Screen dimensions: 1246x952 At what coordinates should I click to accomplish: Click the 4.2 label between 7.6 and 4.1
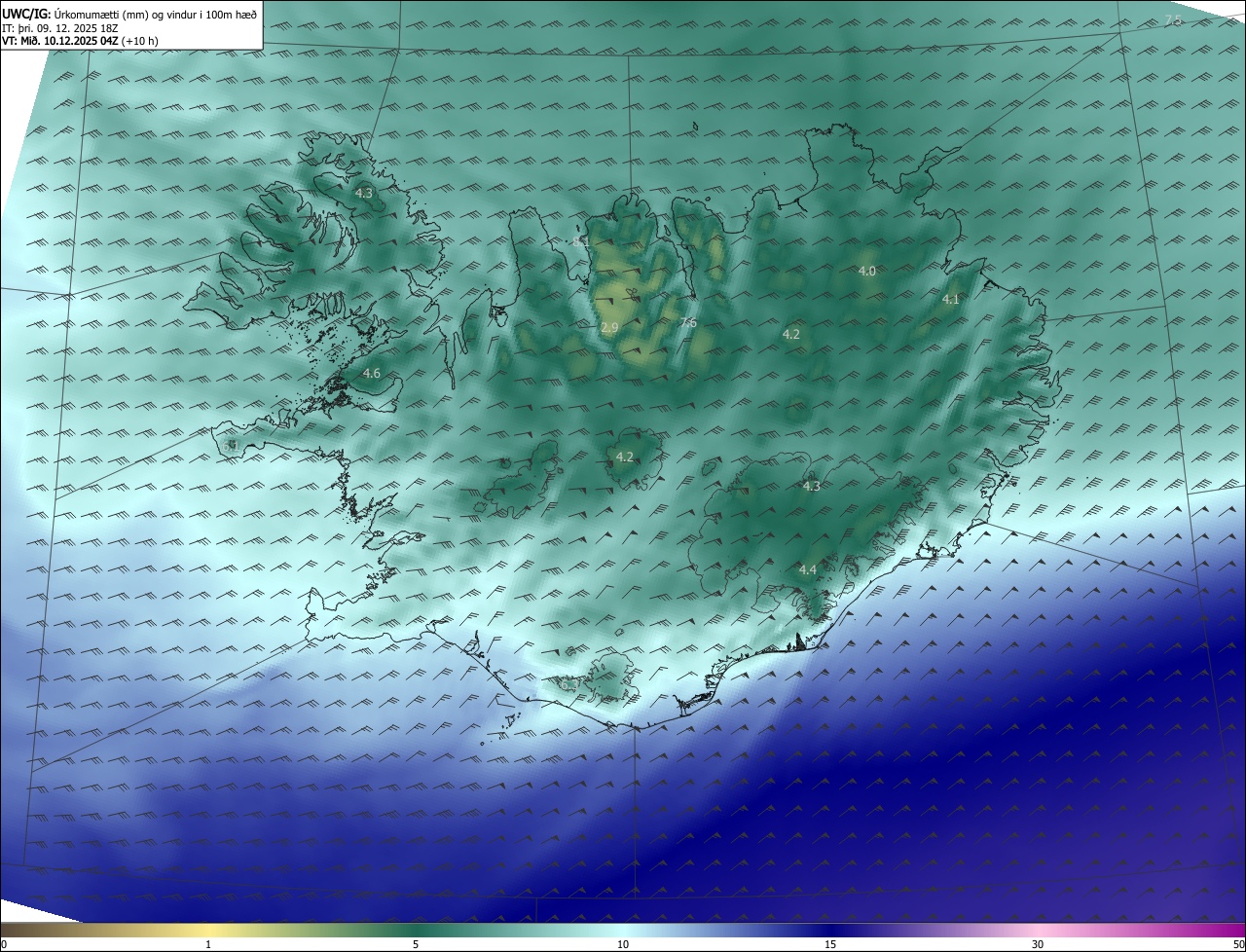pos(791,334)
